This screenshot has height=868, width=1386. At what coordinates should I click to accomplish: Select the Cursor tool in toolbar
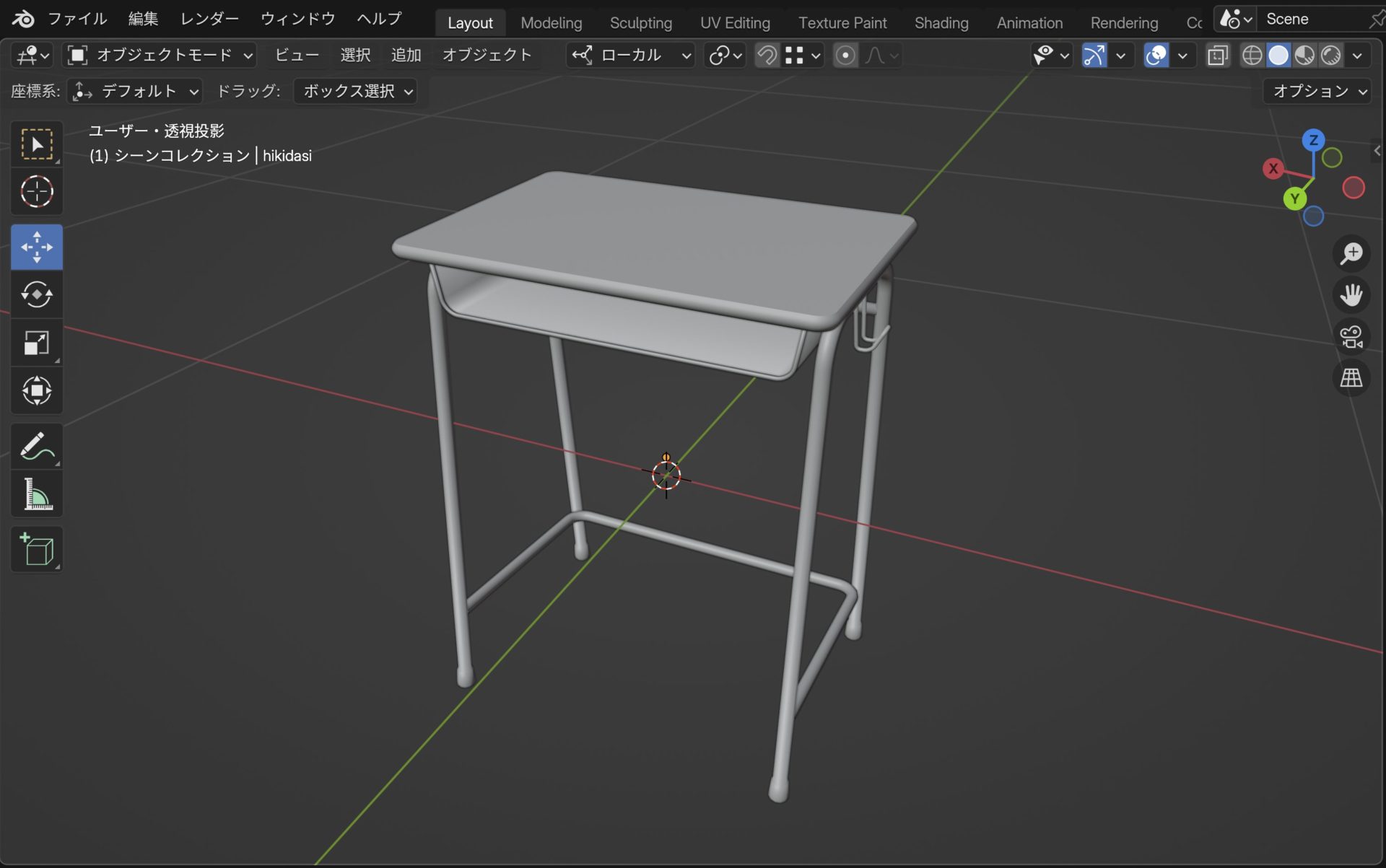[x=37, y=192]
